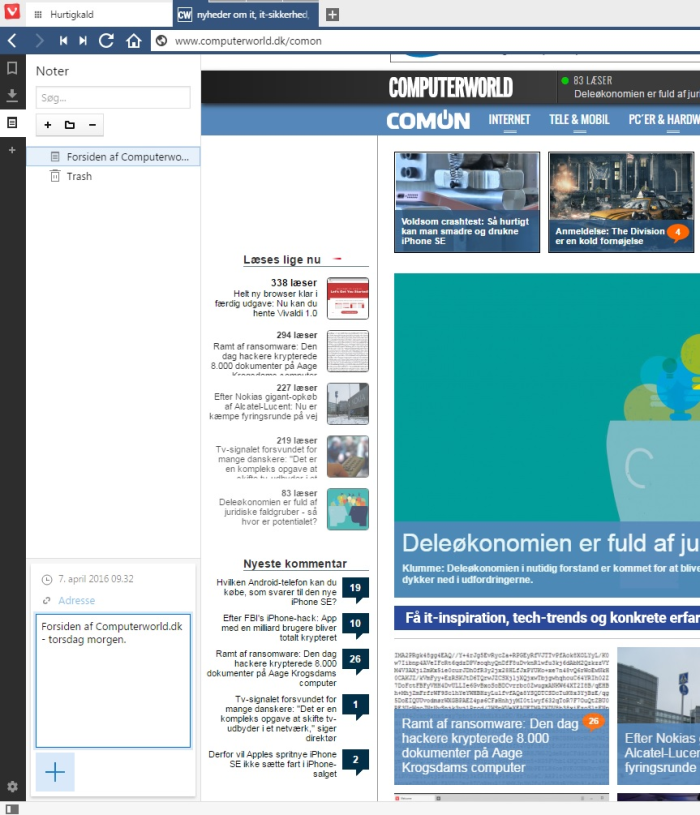Screen dimensions: 700x815
Task: Go to the home page
Action: [134, 41]
